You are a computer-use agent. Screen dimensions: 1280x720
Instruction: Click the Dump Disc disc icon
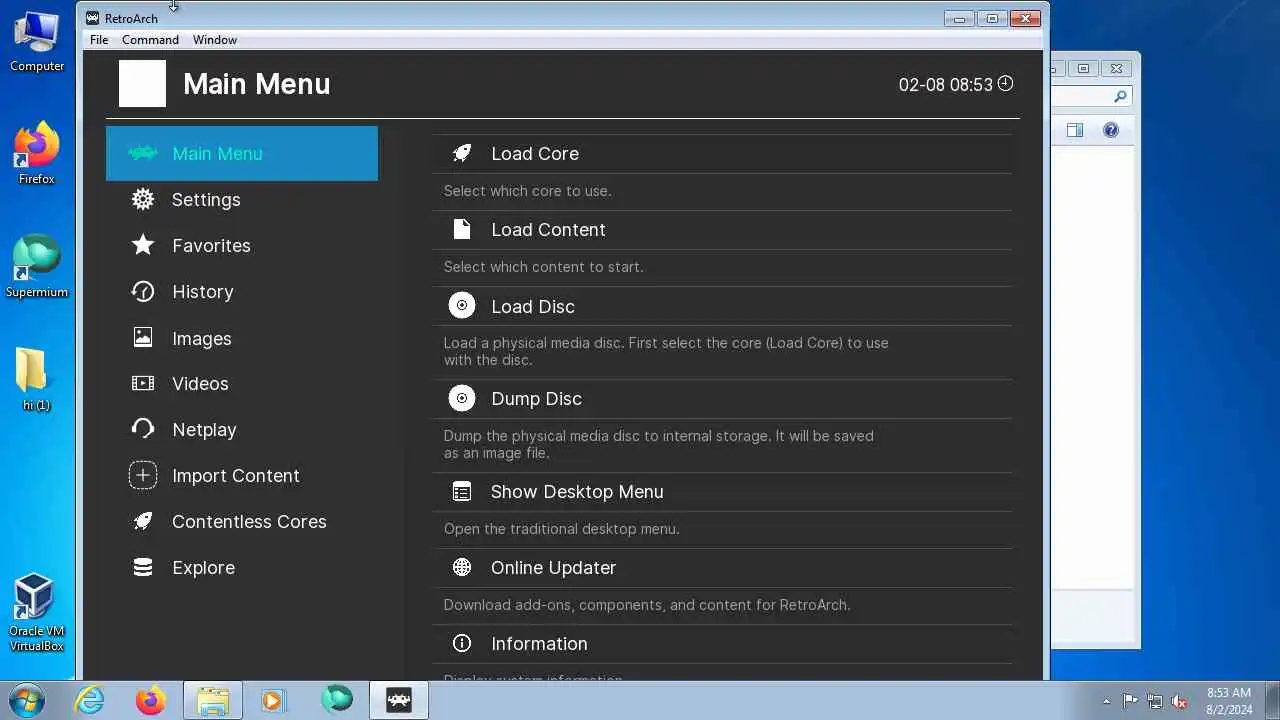click(462, 398)
